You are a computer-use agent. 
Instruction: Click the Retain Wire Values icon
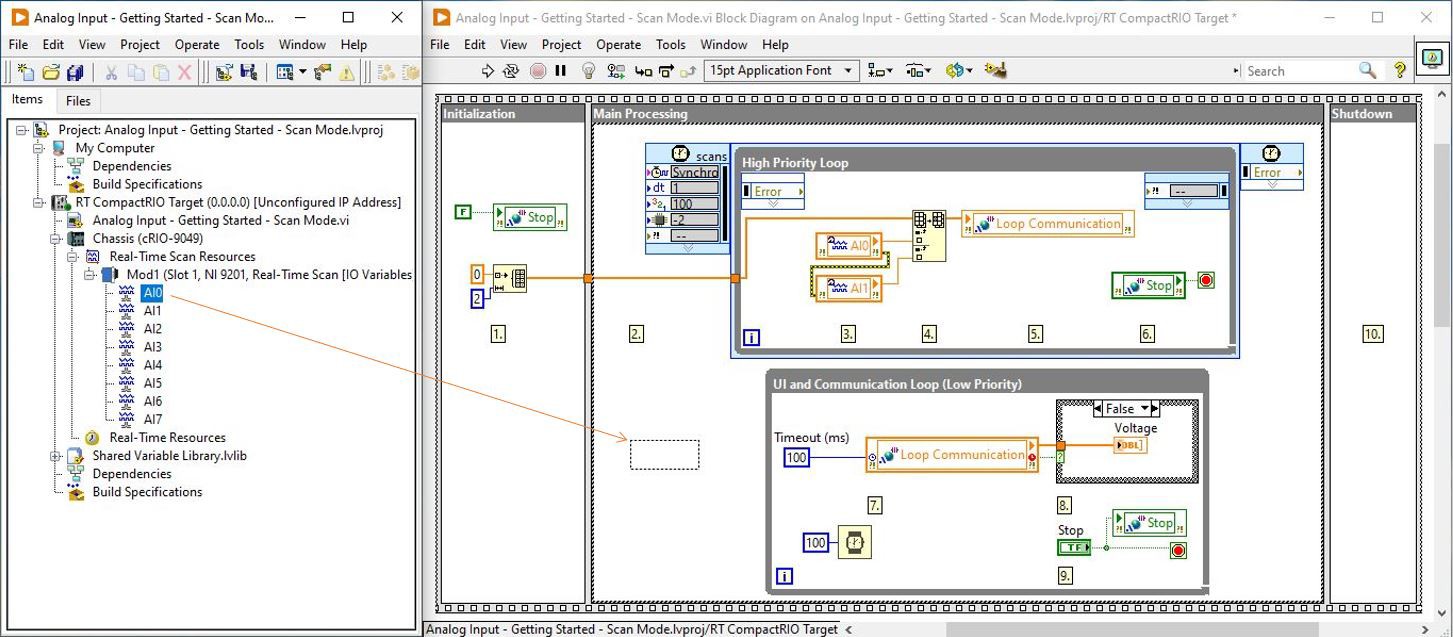[x=614, y=70]
